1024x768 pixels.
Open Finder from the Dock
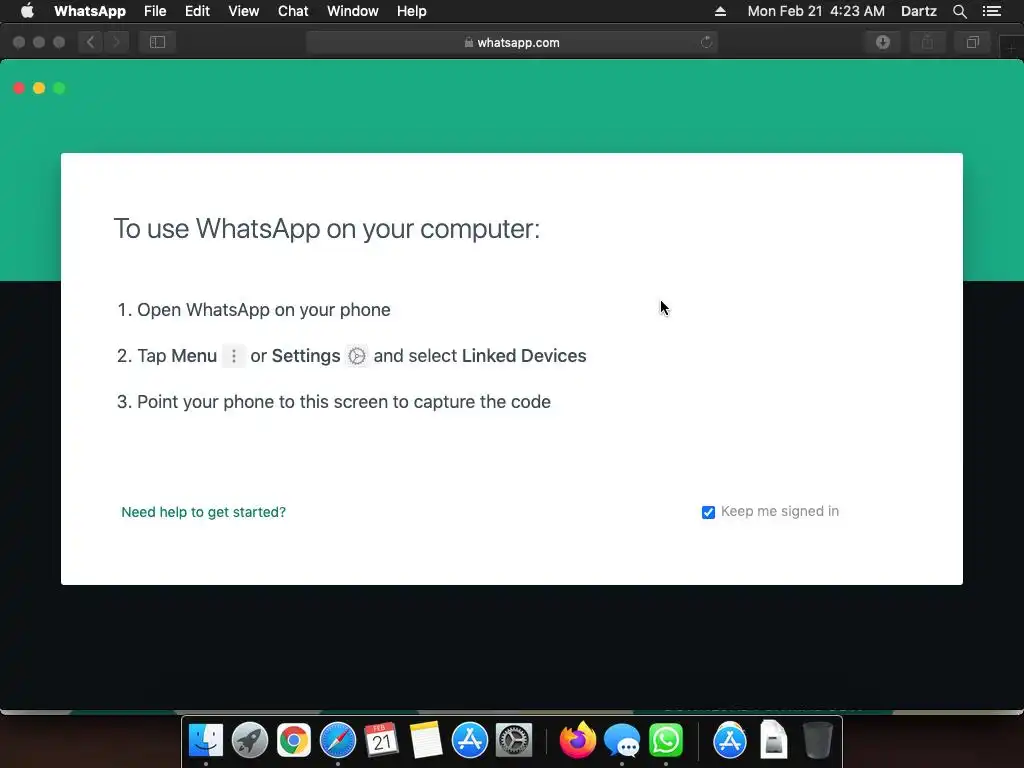click(206, 741)
